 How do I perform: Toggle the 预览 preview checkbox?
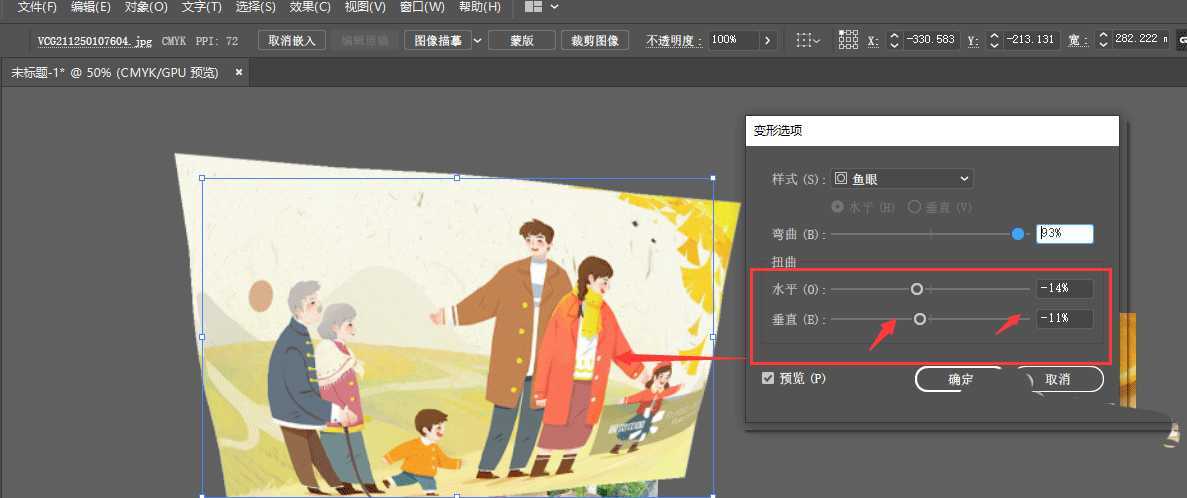pyautogui.click(x=768, y=378)
